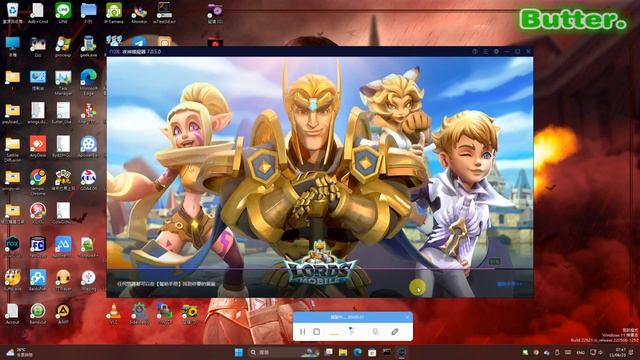Open geek.exe desktop shortcut
640x360 pixels.
point(89,46)
